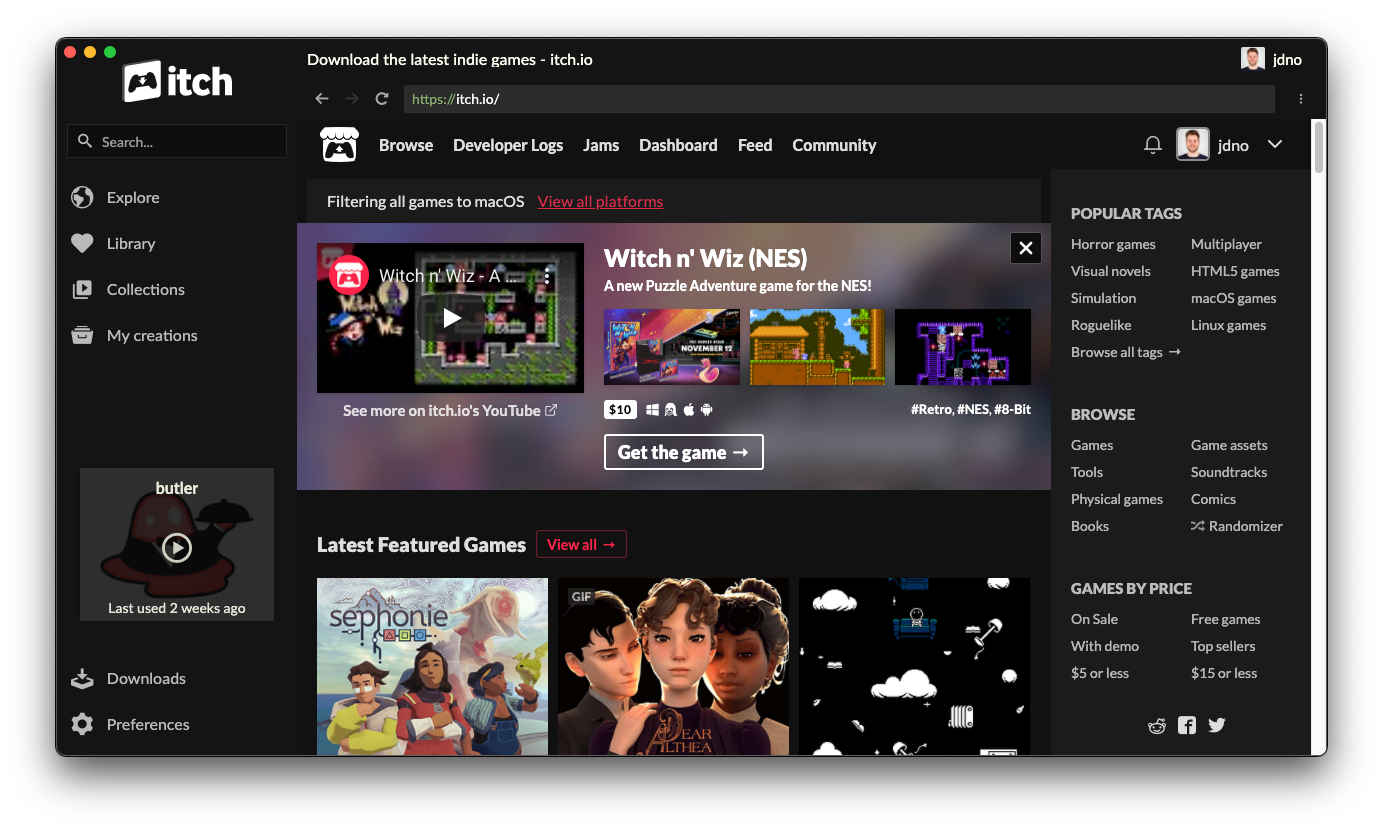
Task: Open the Dear Althea game thumbnail
Action: [673, 666]
